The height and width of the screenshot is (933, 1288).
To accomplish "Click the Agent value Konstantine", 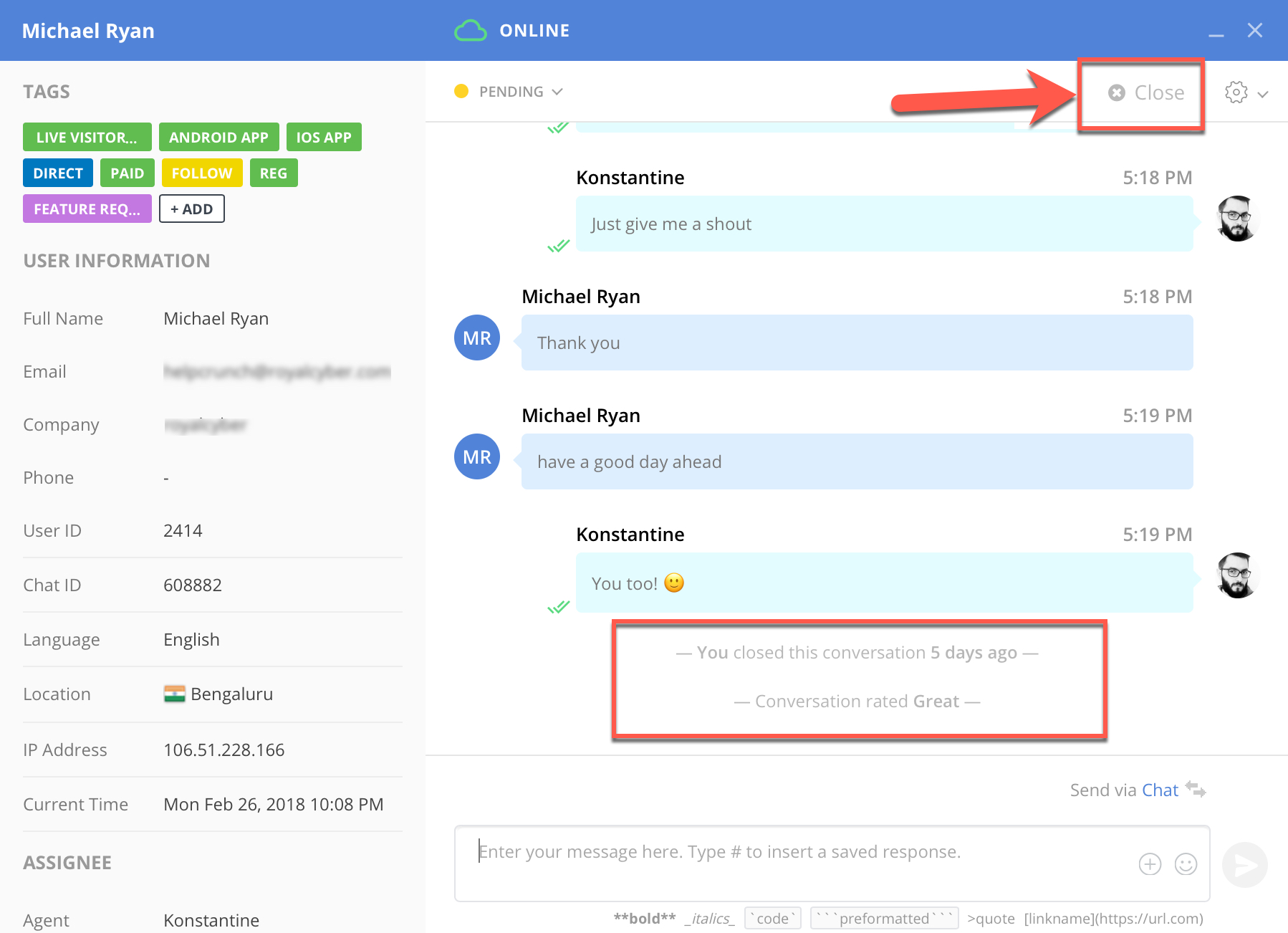I will [211, 920].
